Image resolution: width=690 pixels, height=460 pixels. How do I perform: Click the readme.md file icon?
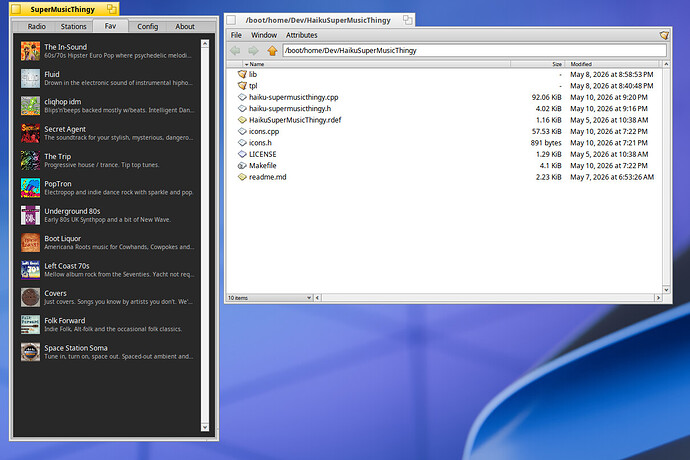[242, 177]
